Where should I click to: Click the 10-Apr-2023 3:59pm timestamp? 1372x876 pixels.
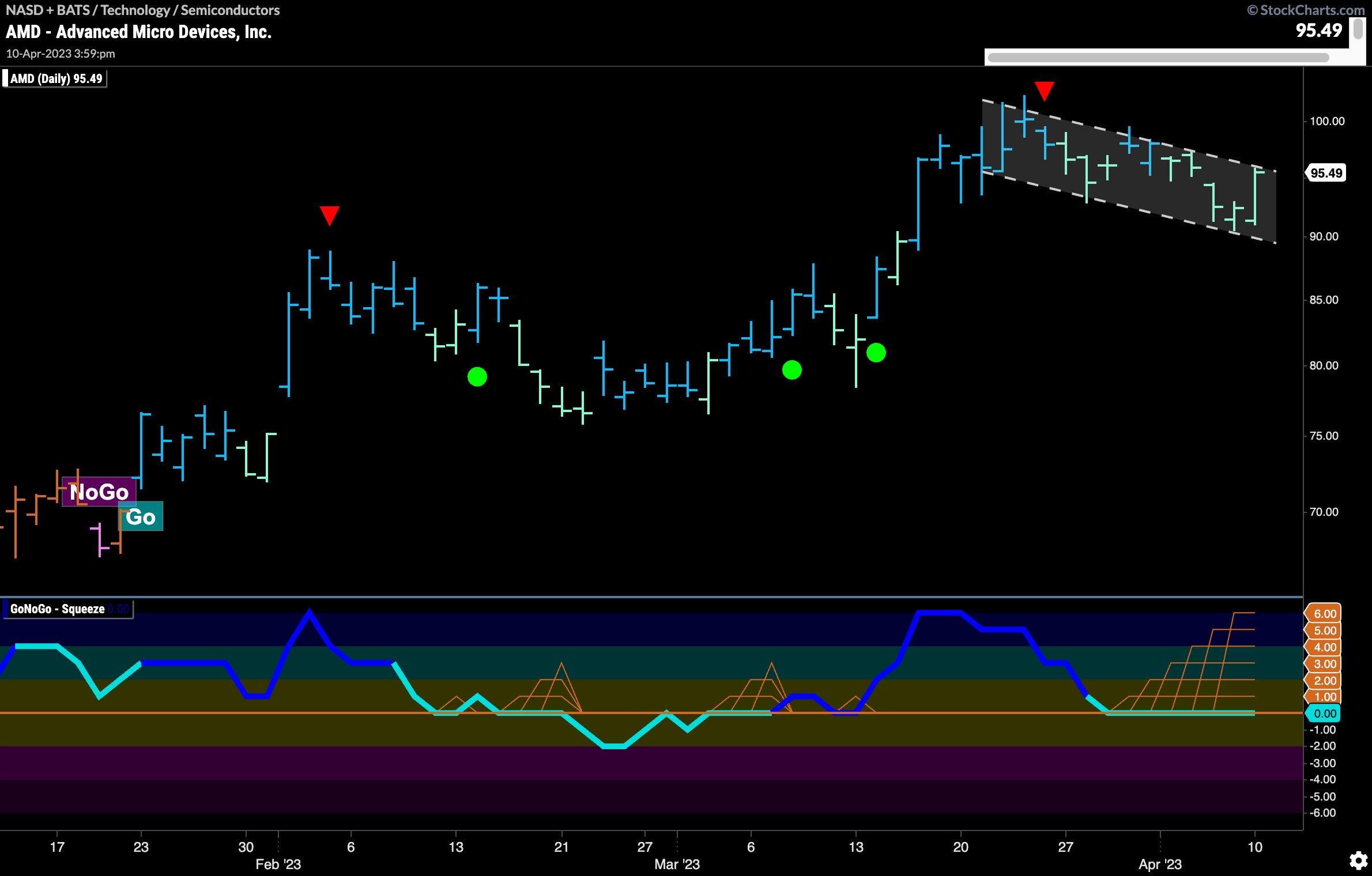61,54
